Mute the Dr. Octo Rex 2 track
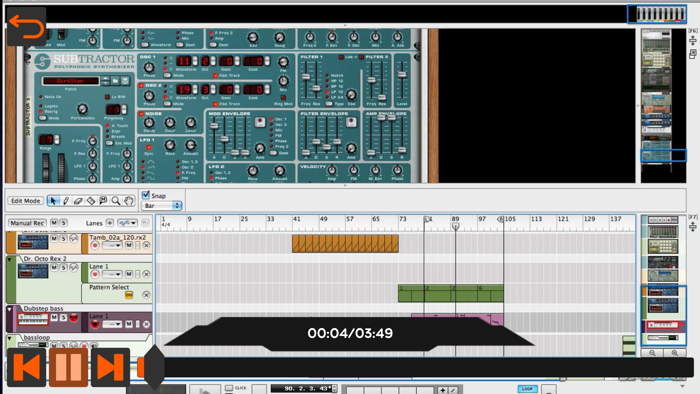Image resolution: width=700 pixels, height=394 pixels. click(x=54, y=267)
